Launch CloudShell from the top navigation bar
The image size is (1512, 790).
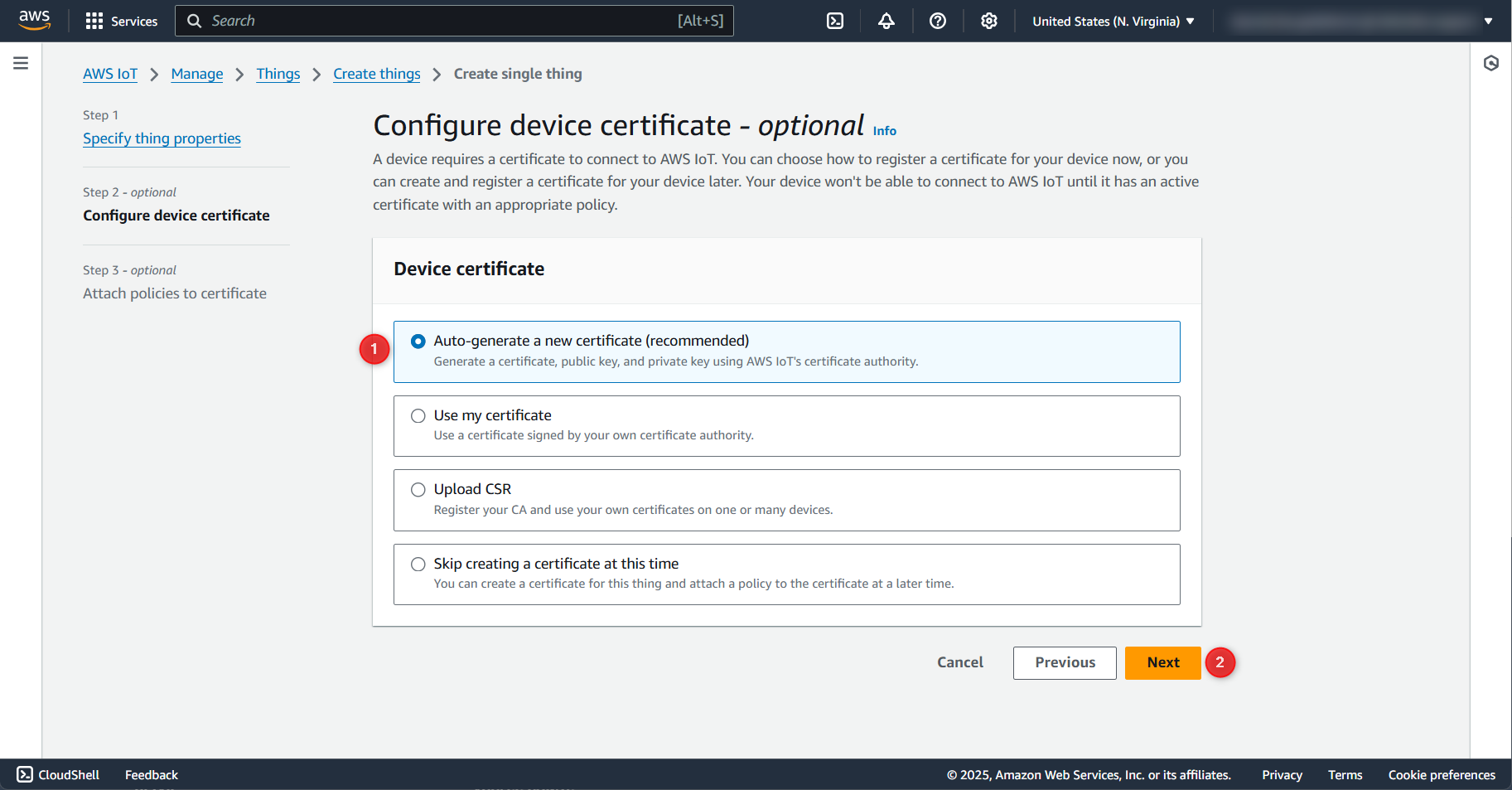[835, 21]
